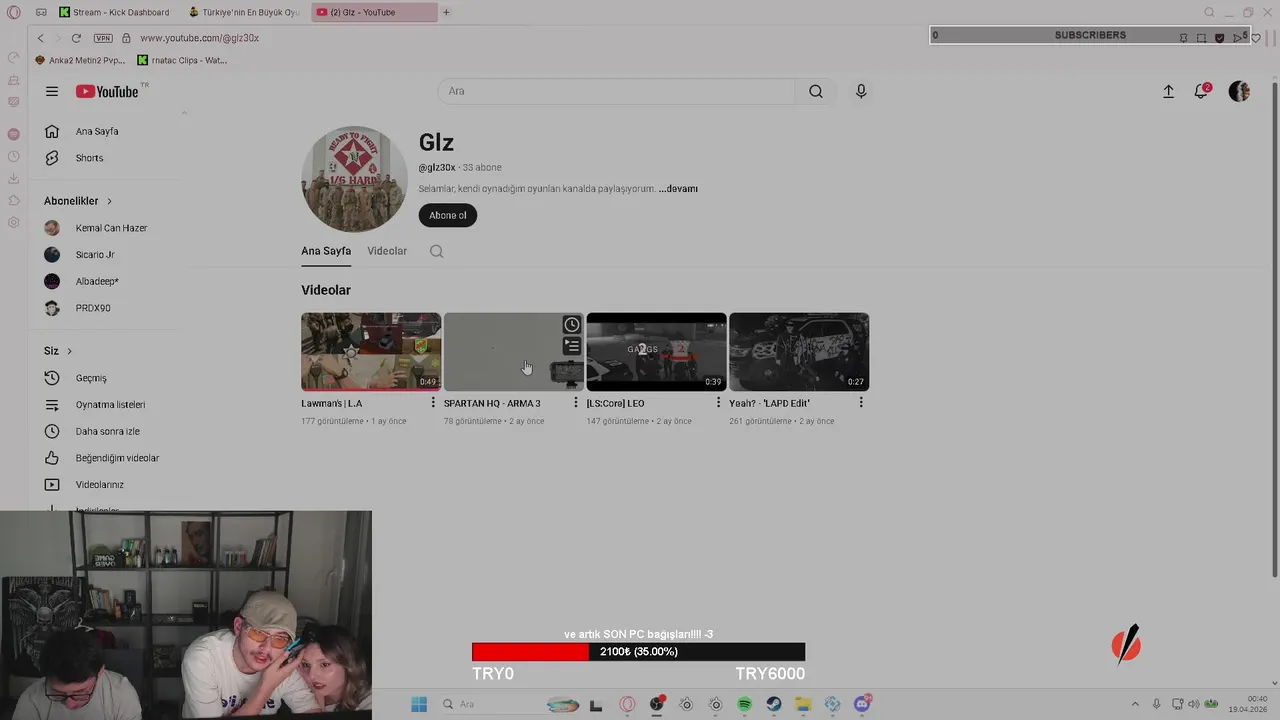Click Watch later clock on SPARTAN HQ thumbnail
Image resolution: width=1280 pixels, height=720 pixels.
pyautogui.click(x=571, y=325)
